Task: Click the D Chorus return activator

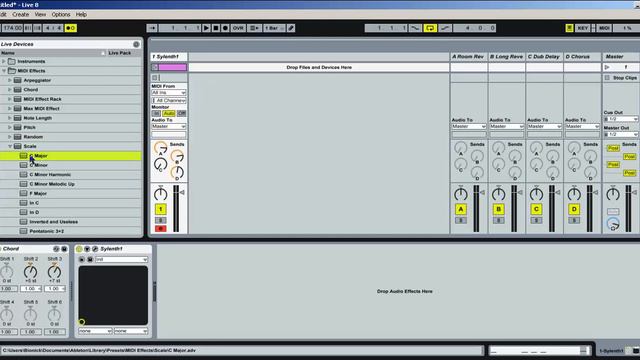Action: [x=574, y=209]
